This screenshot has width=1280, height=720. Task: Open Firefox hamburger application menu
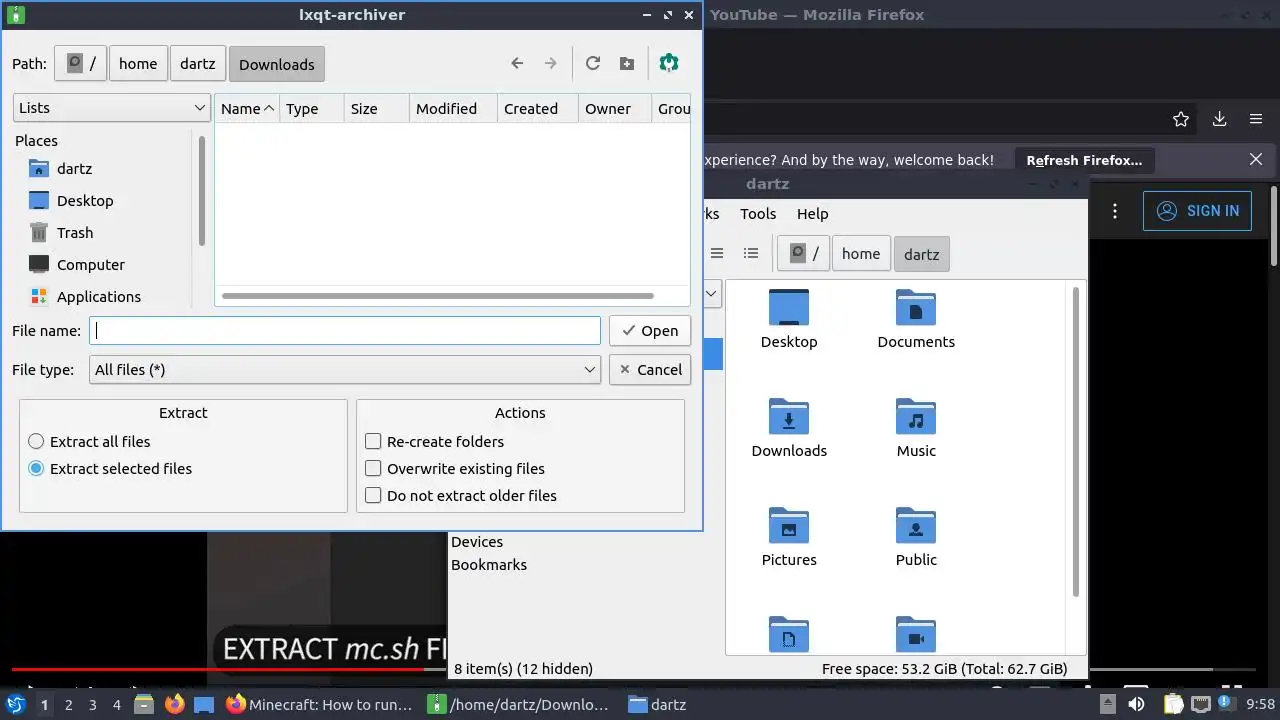point(1256,119)
